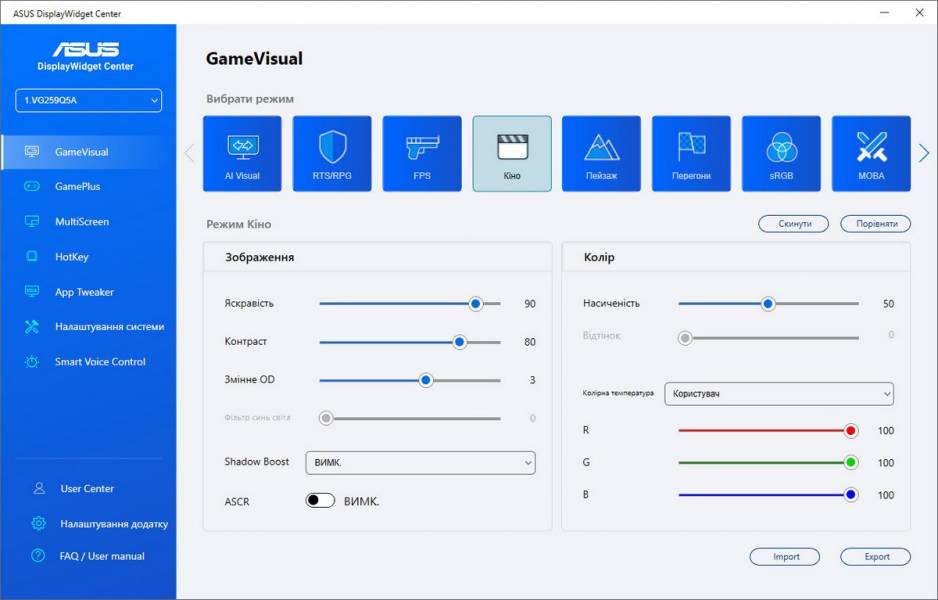Expand the Колірна температура dropdown
938x600 pixels.
pos(779,394)
